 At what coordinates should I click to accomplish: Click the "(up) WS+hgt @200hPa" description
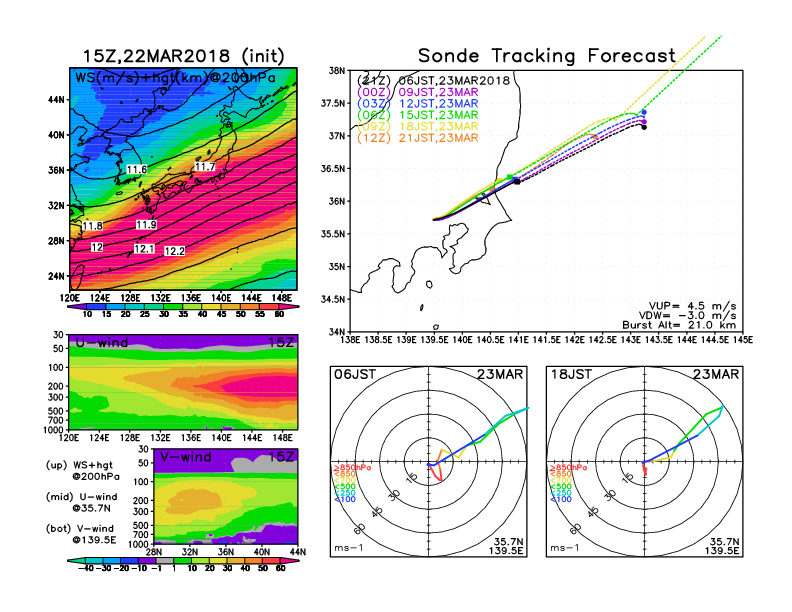83,471
